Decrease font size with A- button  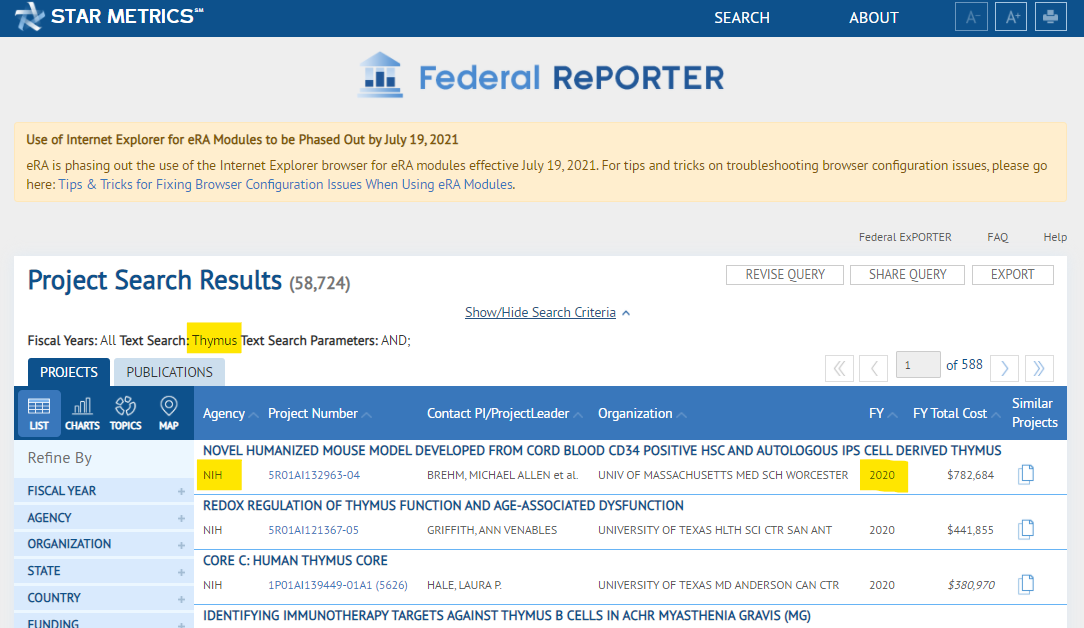971,17
